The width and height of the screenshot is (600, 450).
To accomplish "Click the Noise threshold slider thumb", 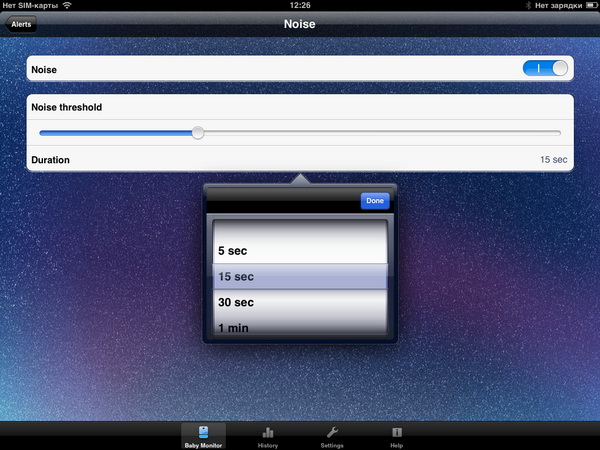I will point(198,132).
